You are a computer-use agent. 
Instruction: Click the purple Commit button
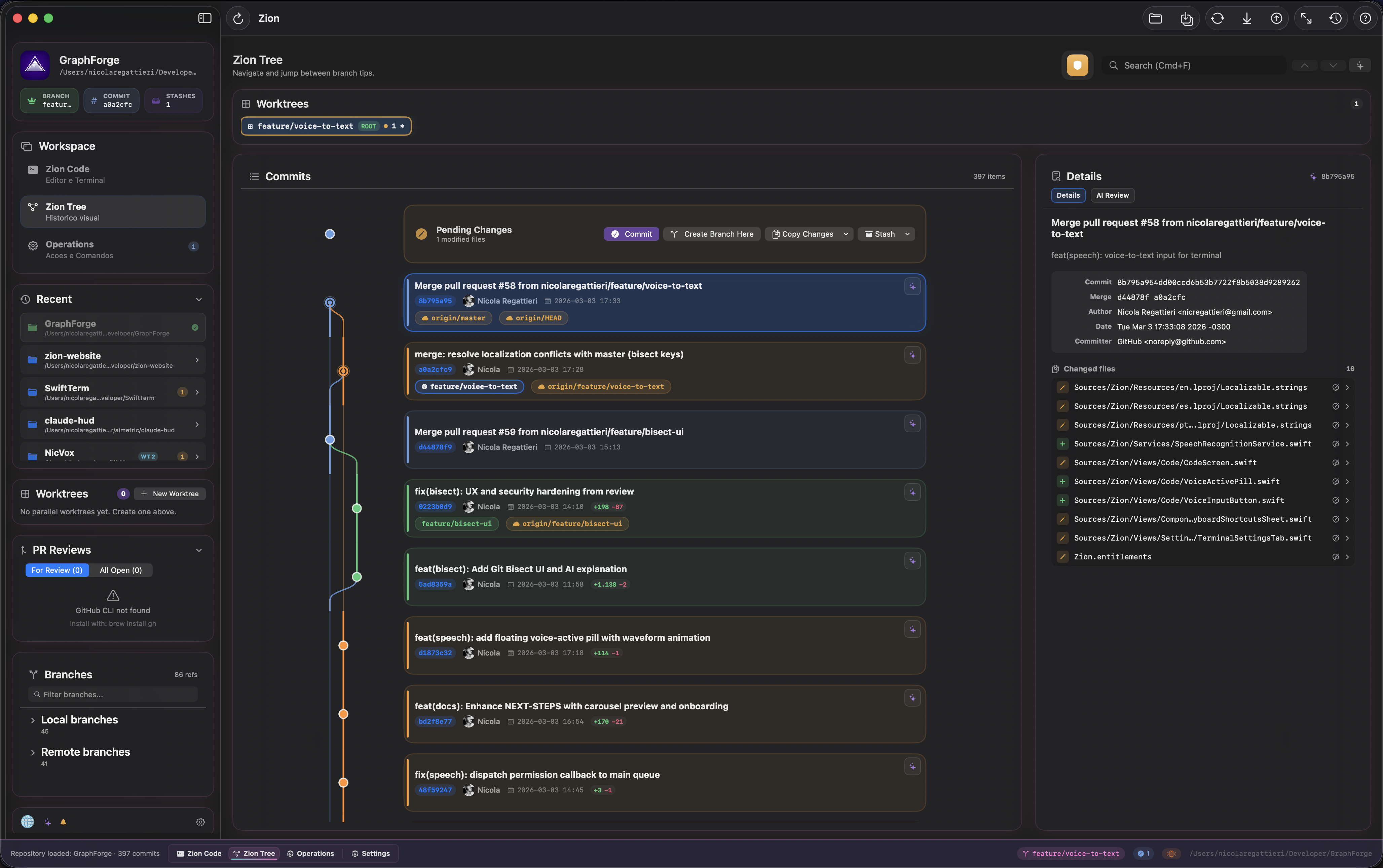(631, 234)
